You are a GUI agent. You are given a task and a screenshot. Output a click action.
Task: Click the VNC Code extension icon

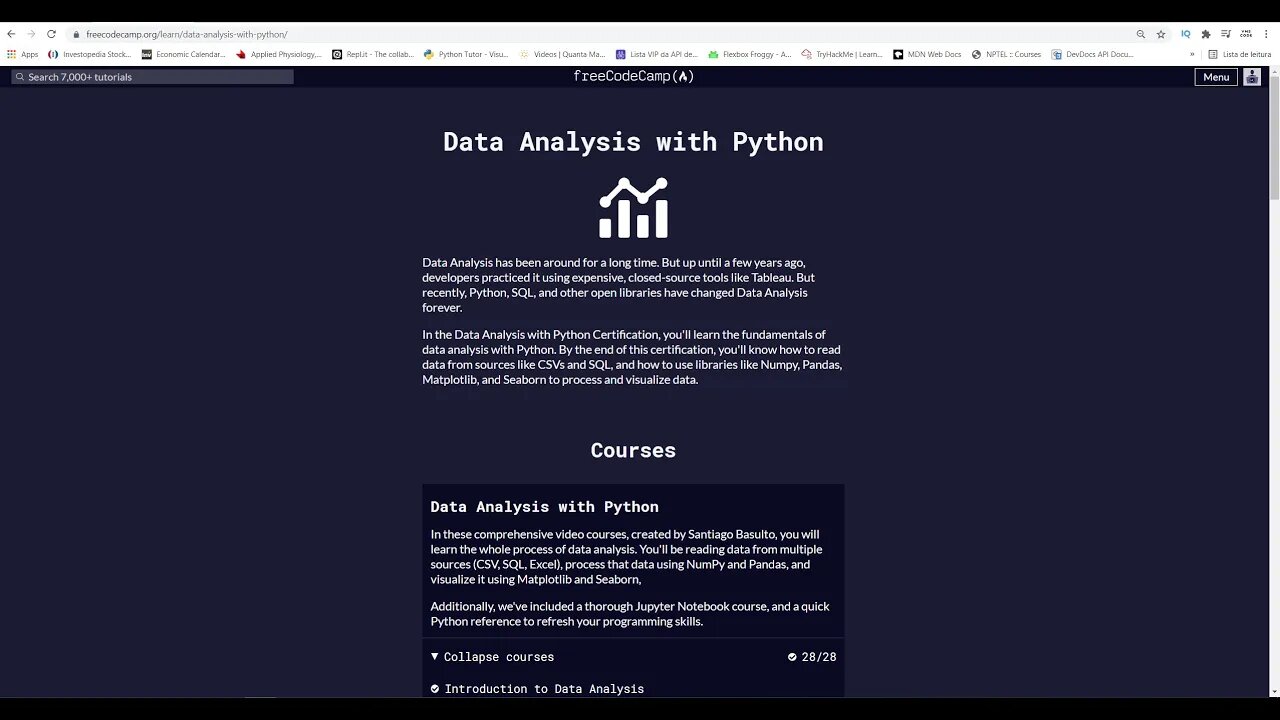point(1245,34)
